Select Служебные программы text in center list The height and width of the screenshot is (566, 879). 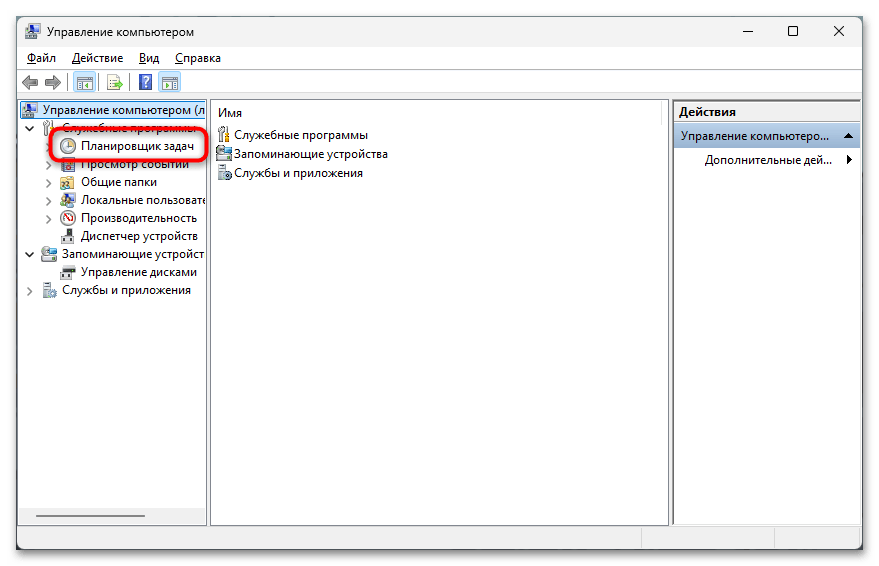coord(301,135)
